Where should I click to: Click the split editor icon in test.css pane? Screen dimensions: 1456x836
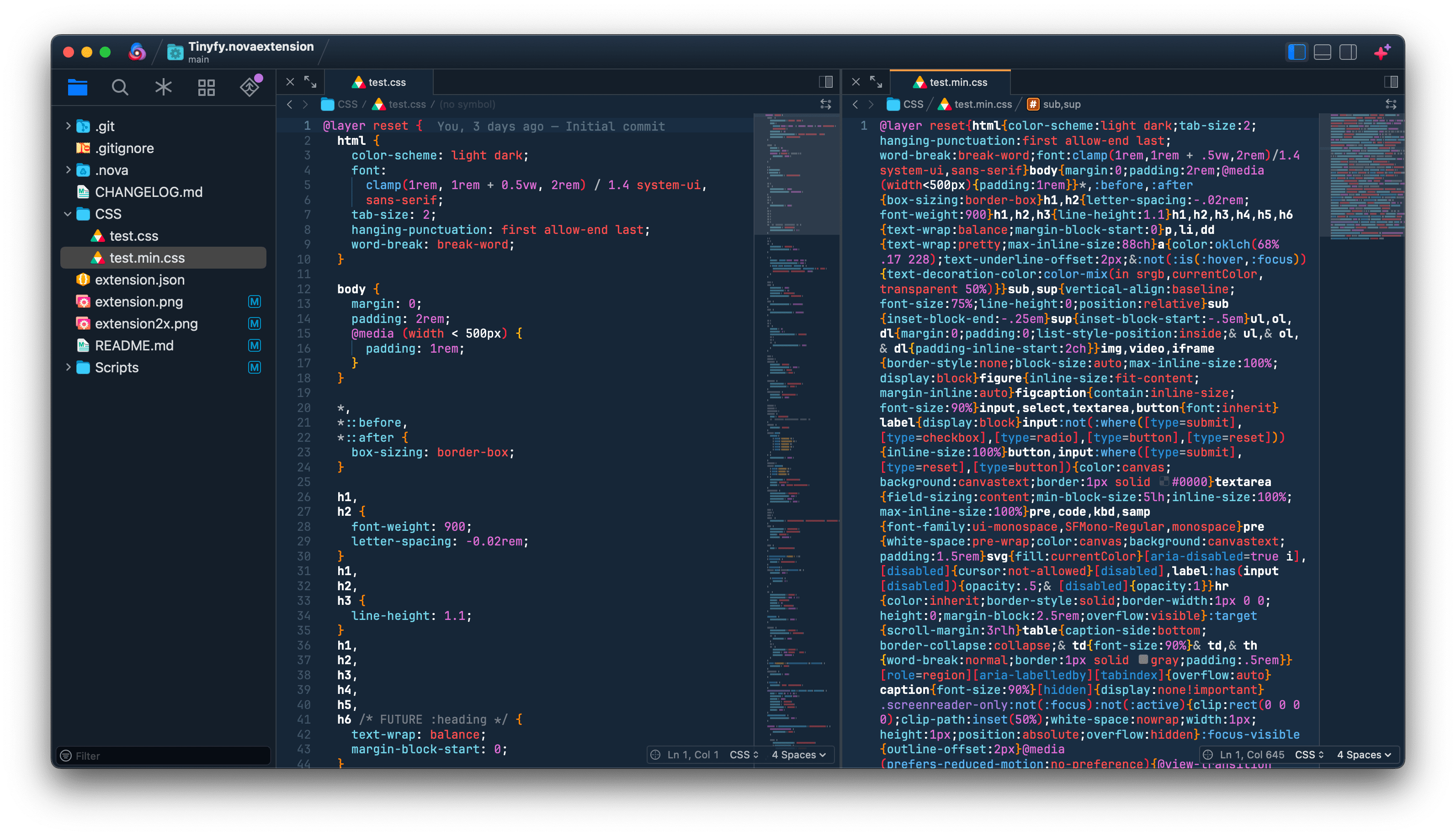point(826,82)
